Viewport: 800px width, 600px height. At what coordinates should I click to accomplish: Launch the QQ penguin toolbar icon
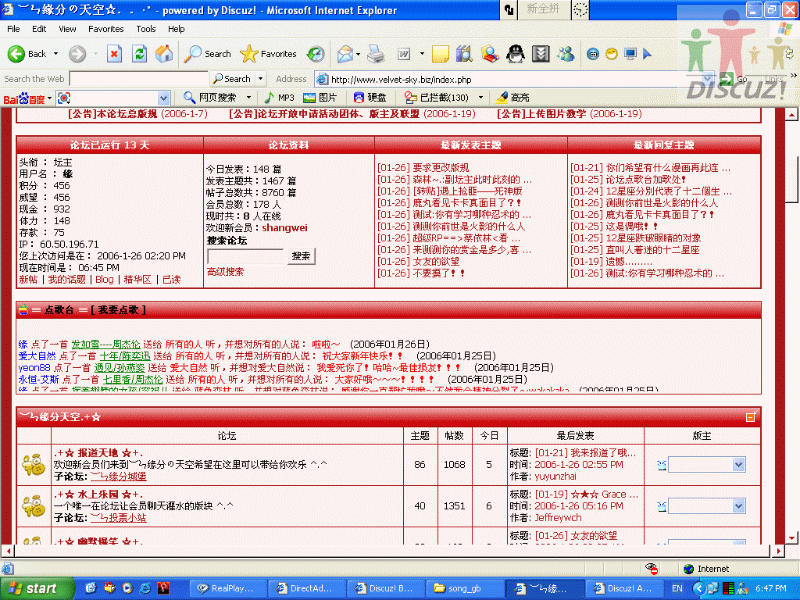click(515, 54)
